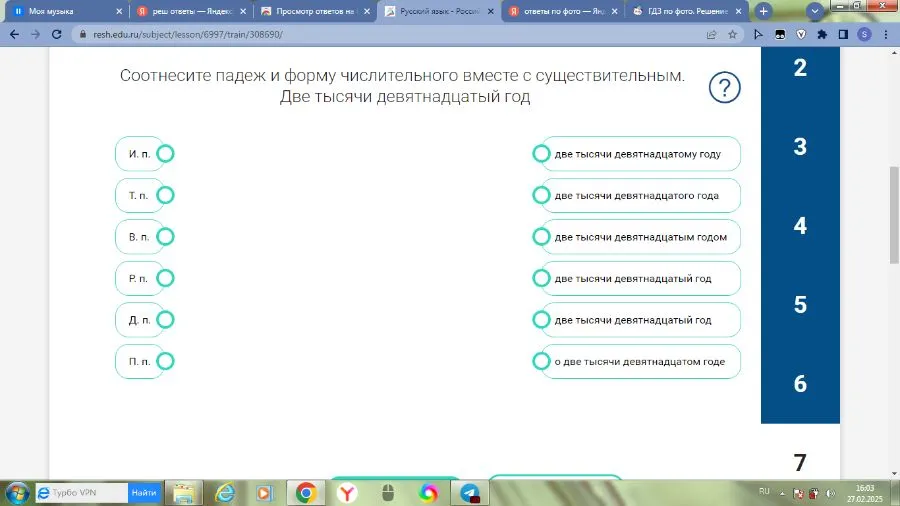Select connector for 'девятнадцатым годом'
900x506 pixels.
(541, 236)
